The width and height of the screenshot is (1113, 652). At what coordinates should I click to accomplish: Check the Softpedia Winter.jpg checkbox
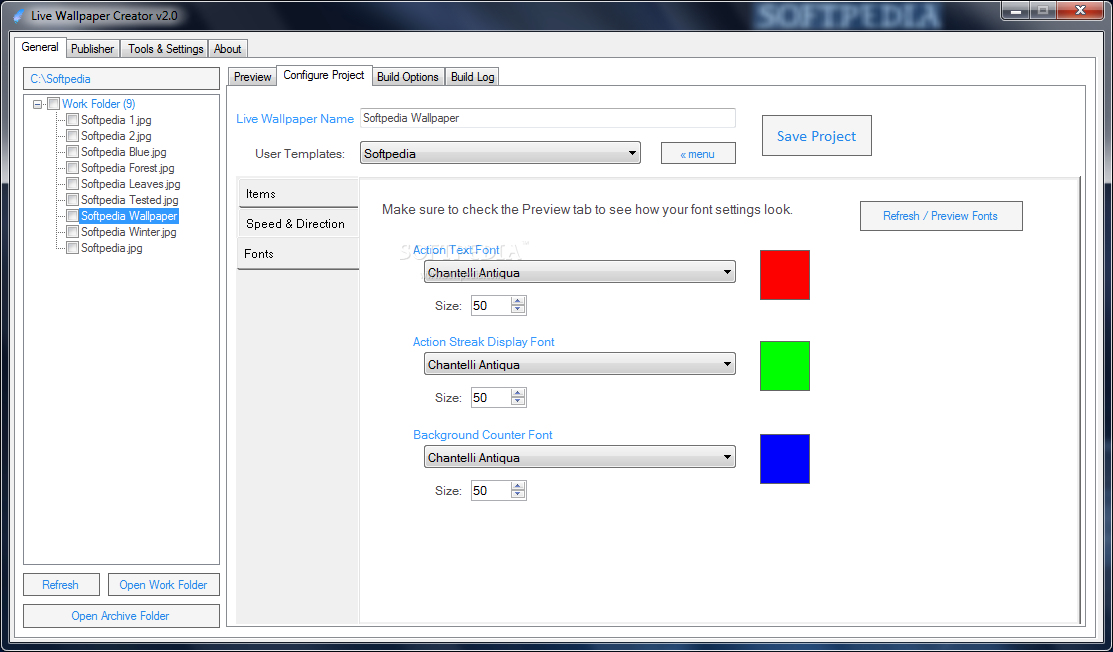click(72, 232)
